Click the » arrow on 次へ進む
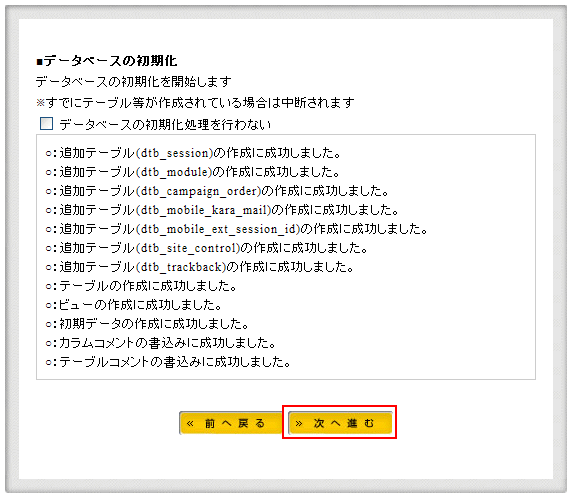 (x=299, y=424)
